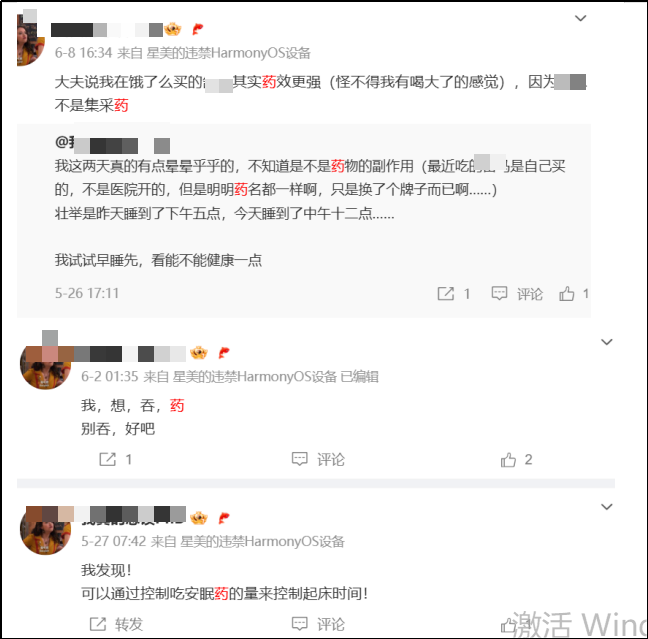Open chevron menu on the 6-2 01:35 post

pyautogui.click(x=606, y=342)
